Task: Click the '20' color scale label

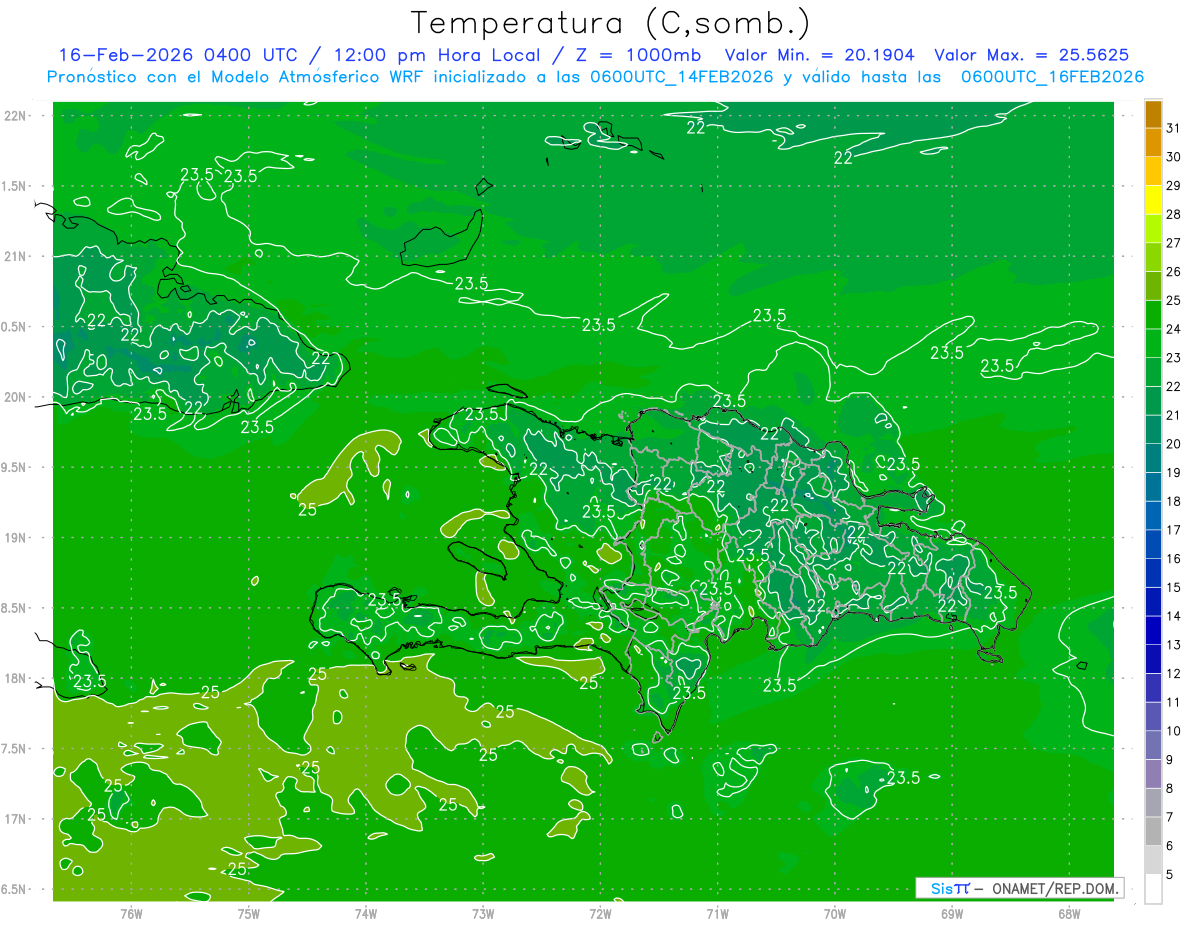Action: click(x=1174, y=444)
